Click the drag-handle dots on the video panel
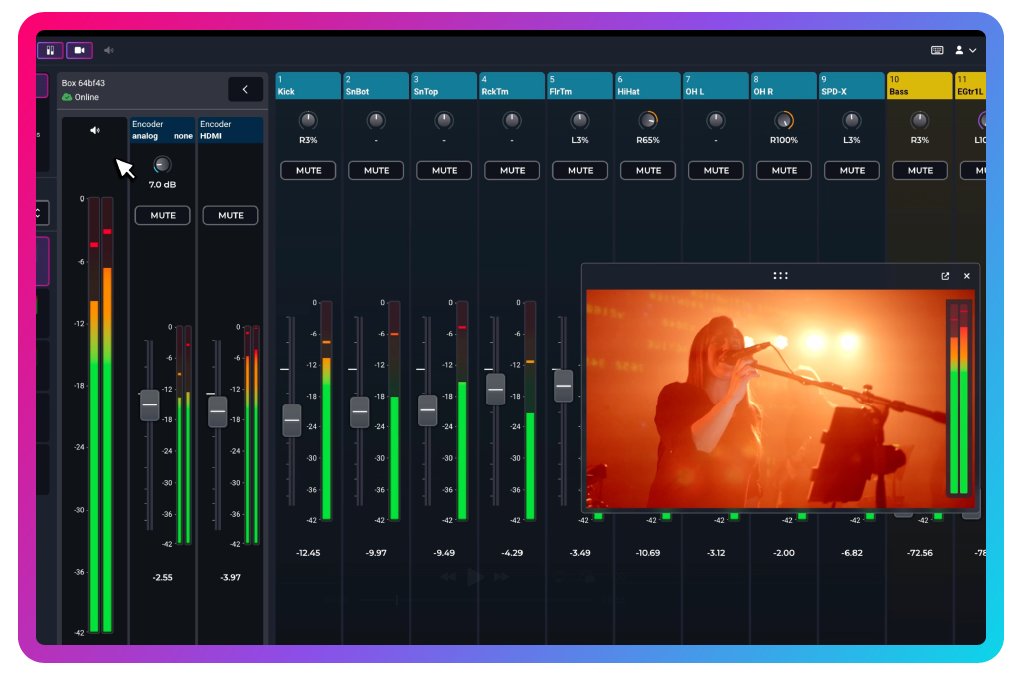1024x675 pixels. tap(781, 276)
